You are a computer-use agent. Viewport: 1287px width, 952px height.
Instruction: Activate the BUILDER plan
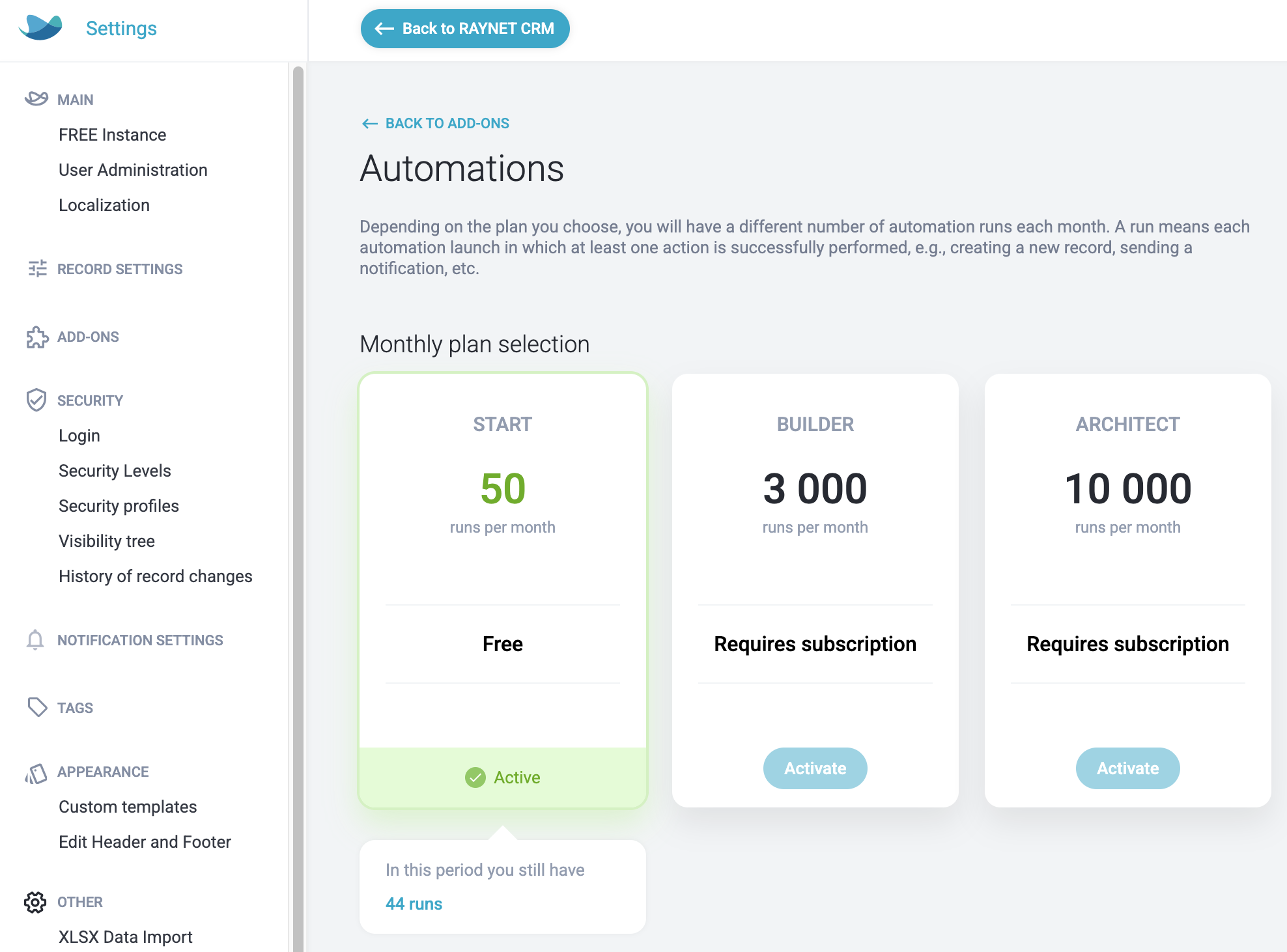(815, 768)
